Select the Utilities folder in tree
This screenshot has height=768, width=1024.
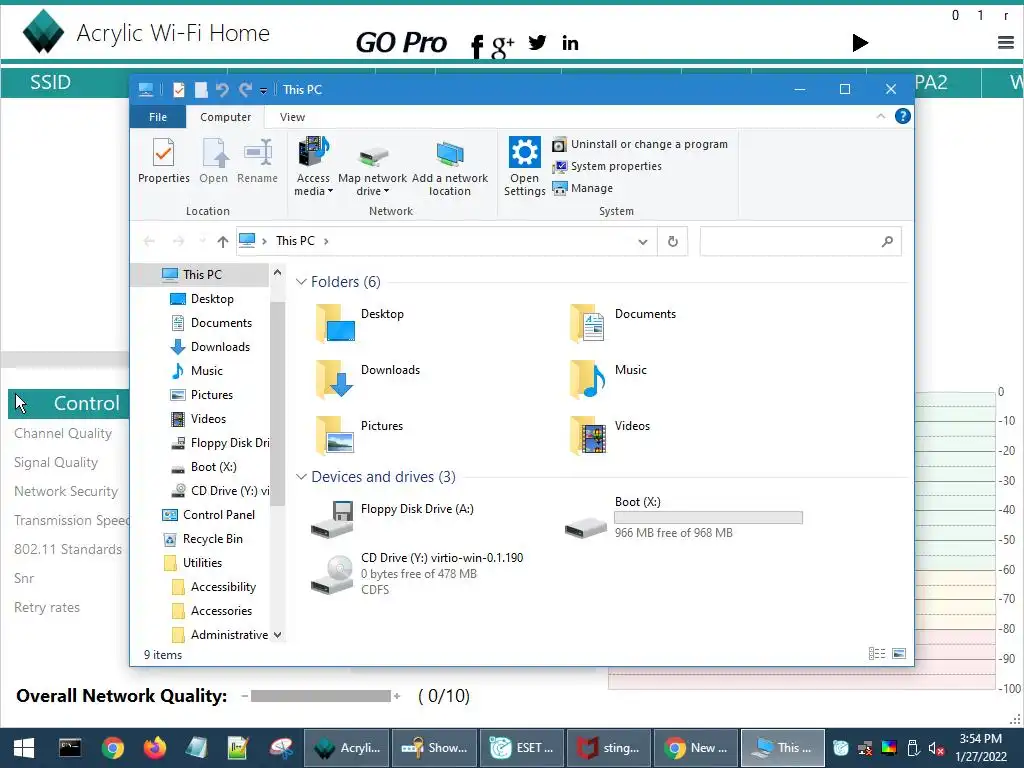pyautogui.click(x=202, y=563)
